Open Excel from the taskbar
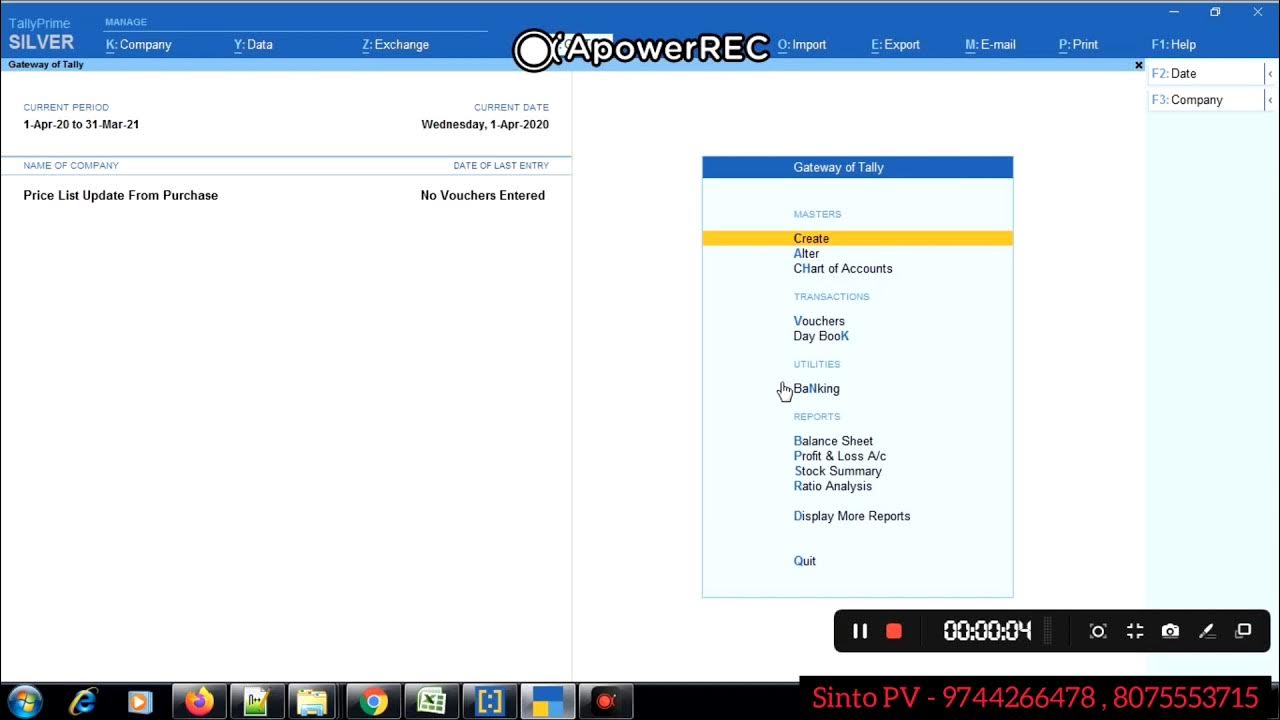The height and width of the screenshot is (720, 1280). [x=431, y=702]
